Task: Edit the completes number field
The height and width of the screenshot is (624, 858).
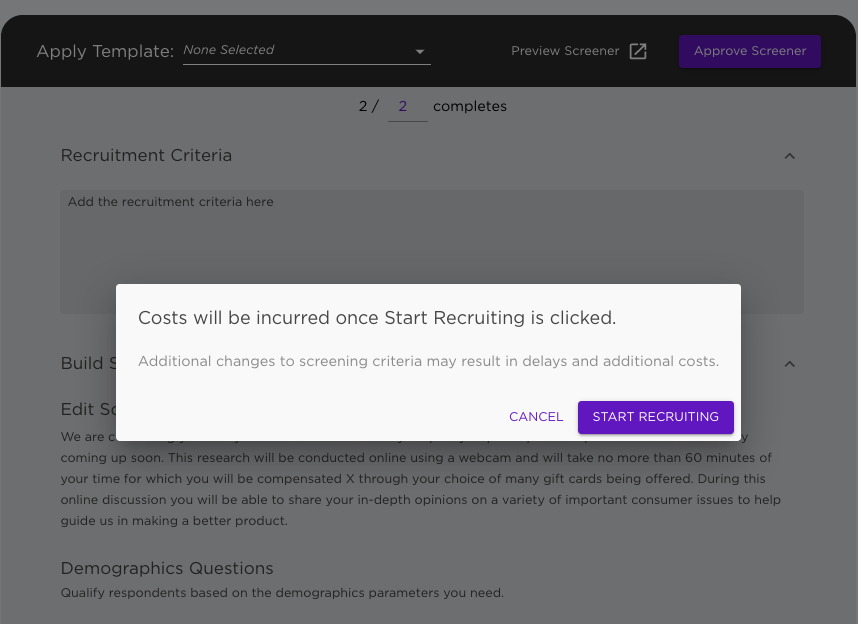Action: click(407, 107)
